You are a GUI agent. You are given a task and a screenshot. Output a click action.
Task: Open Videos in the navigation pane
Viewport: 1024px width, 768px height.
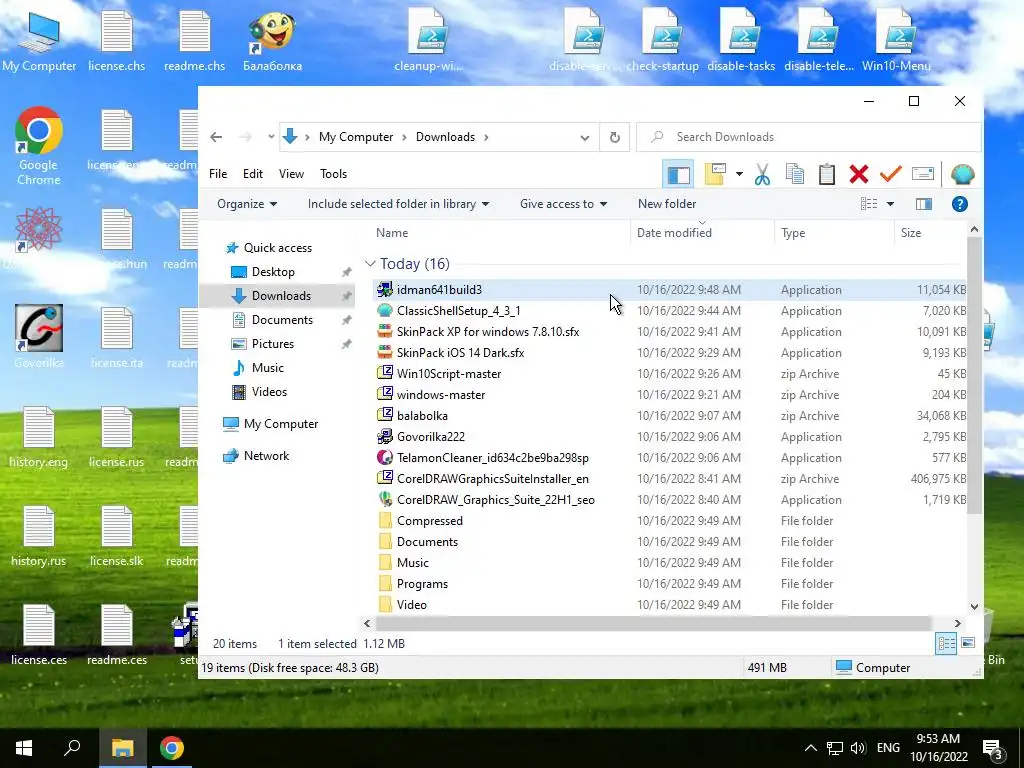(269, 392)
